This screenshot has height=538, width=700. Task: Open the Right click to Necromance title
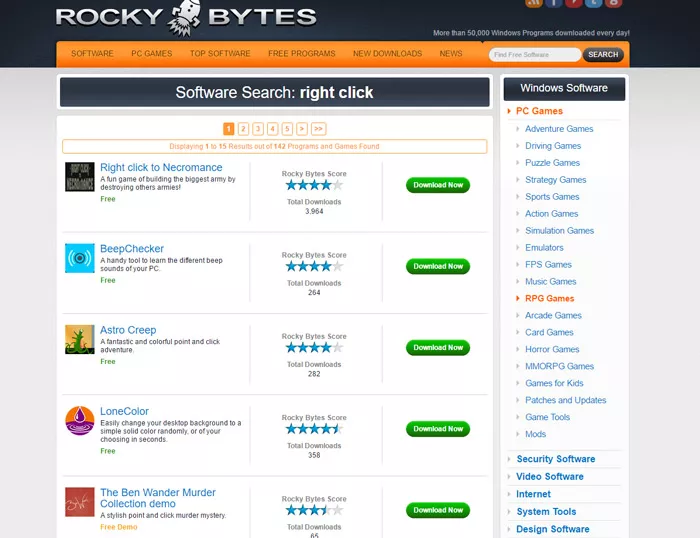click(161, 167)
